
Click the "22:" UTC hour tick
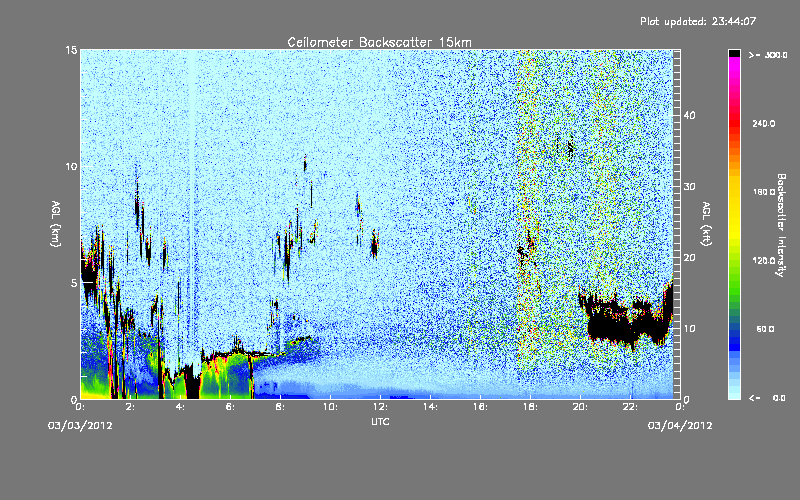click(630, 407)
